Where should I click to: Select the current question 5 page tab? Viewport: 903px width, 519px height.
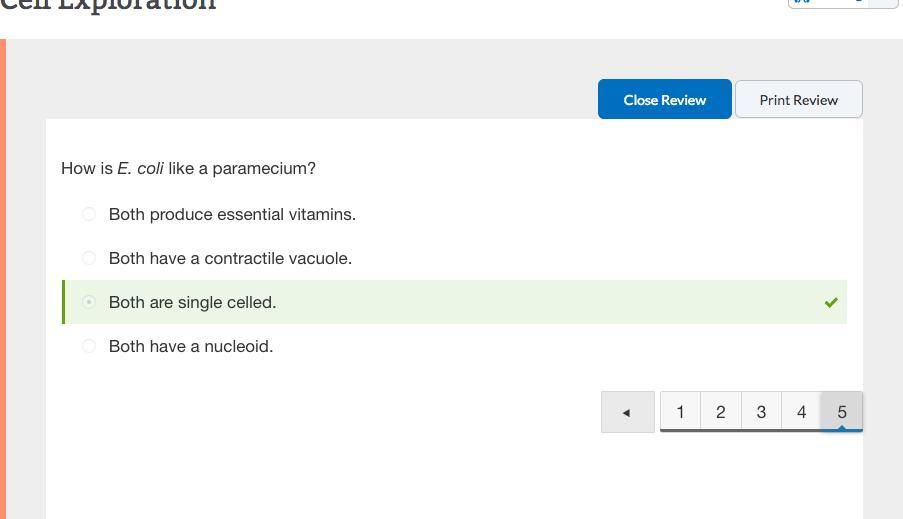coord(841,412)
